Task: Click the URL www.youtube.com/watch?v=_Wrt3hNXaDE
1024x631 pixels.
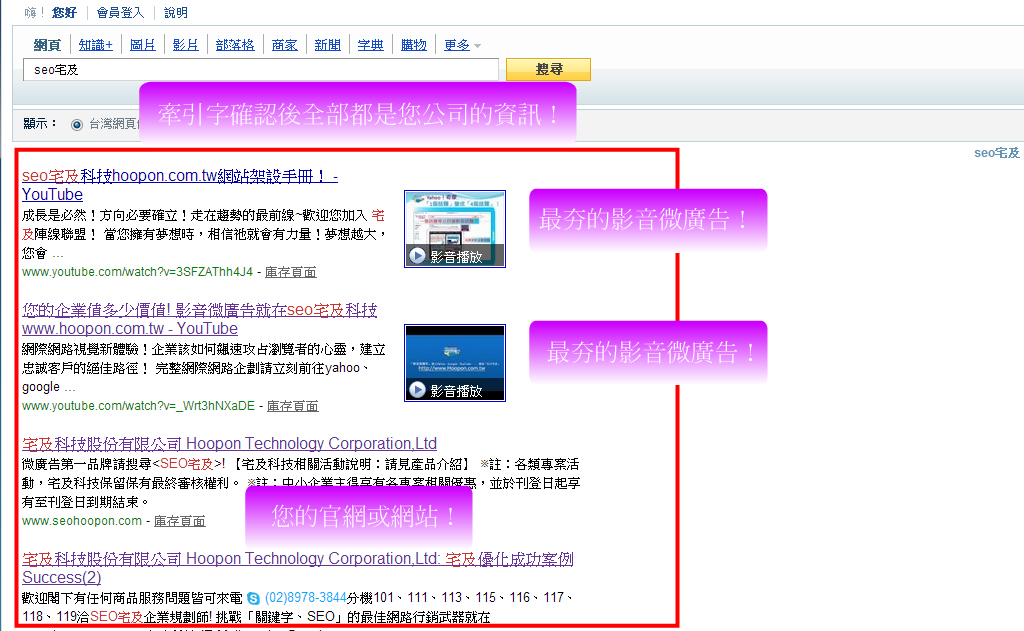Action: point(138,406)
